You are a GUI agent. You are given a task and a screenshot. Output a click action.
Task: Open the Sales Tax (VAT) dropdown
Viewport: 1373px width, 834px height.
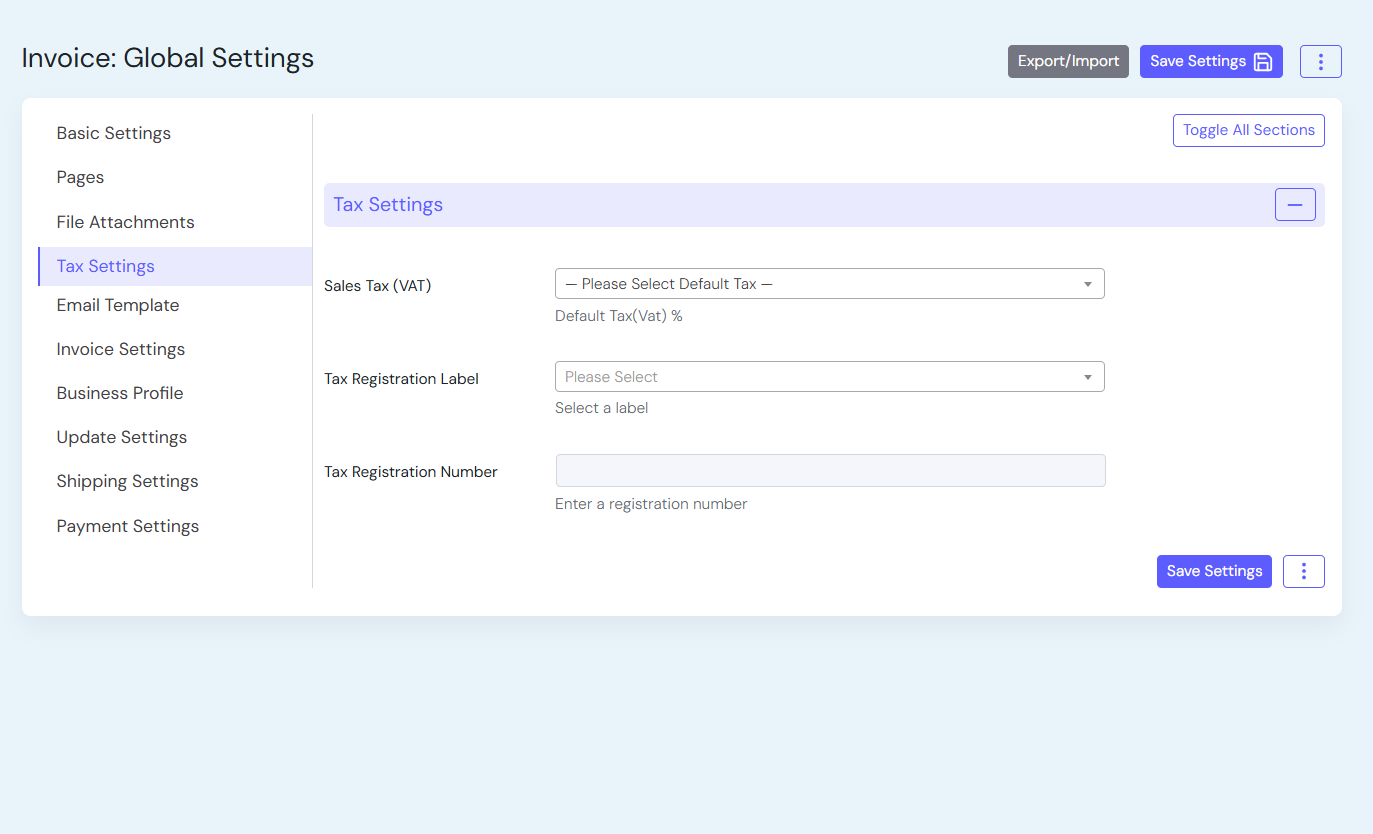coord(829,284)
